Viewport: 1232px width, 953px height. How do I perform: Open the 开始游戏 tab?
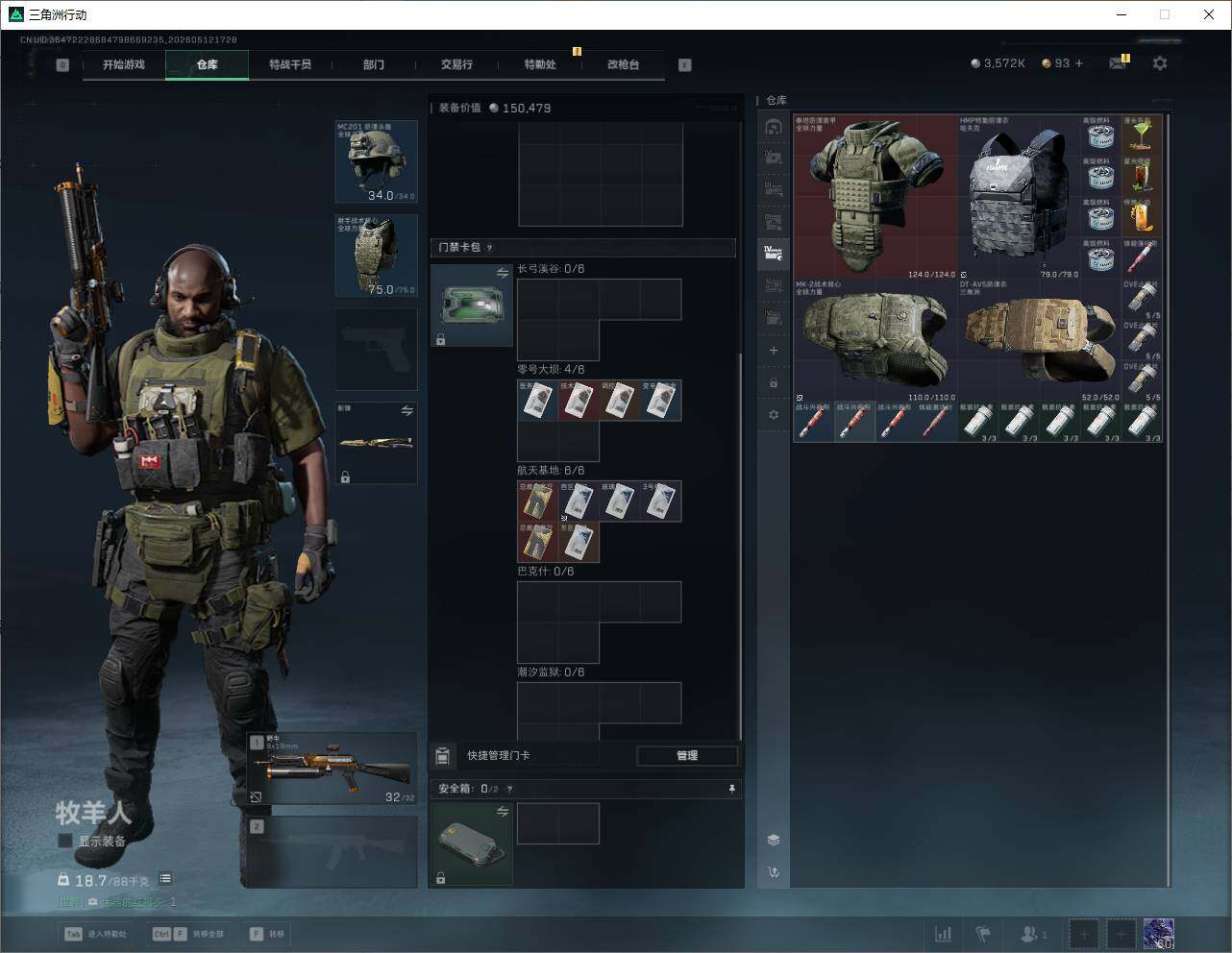point(124,64)
